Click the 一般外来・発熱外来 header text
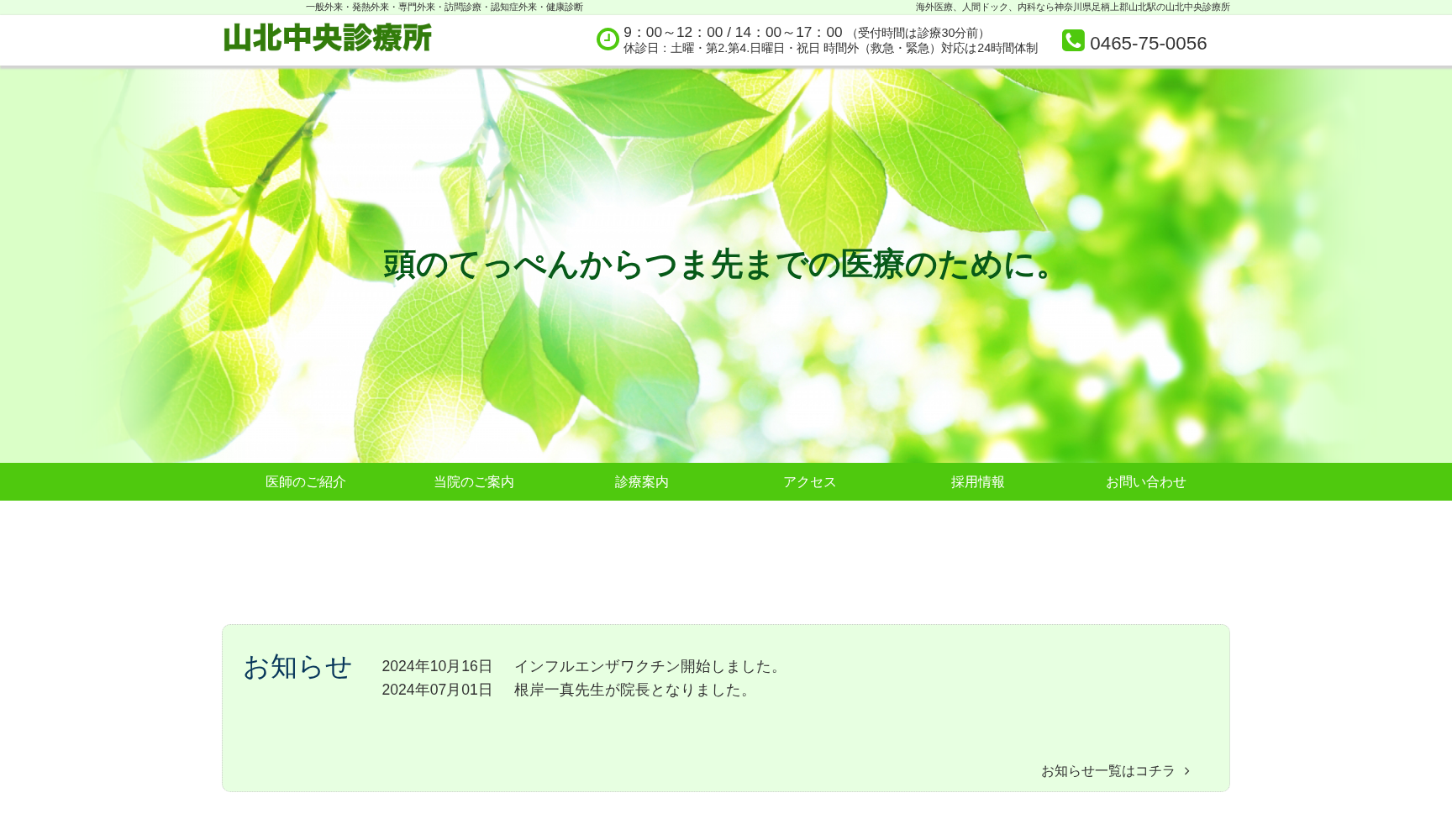The image size is (1452, 840). (x=445, y=7)
